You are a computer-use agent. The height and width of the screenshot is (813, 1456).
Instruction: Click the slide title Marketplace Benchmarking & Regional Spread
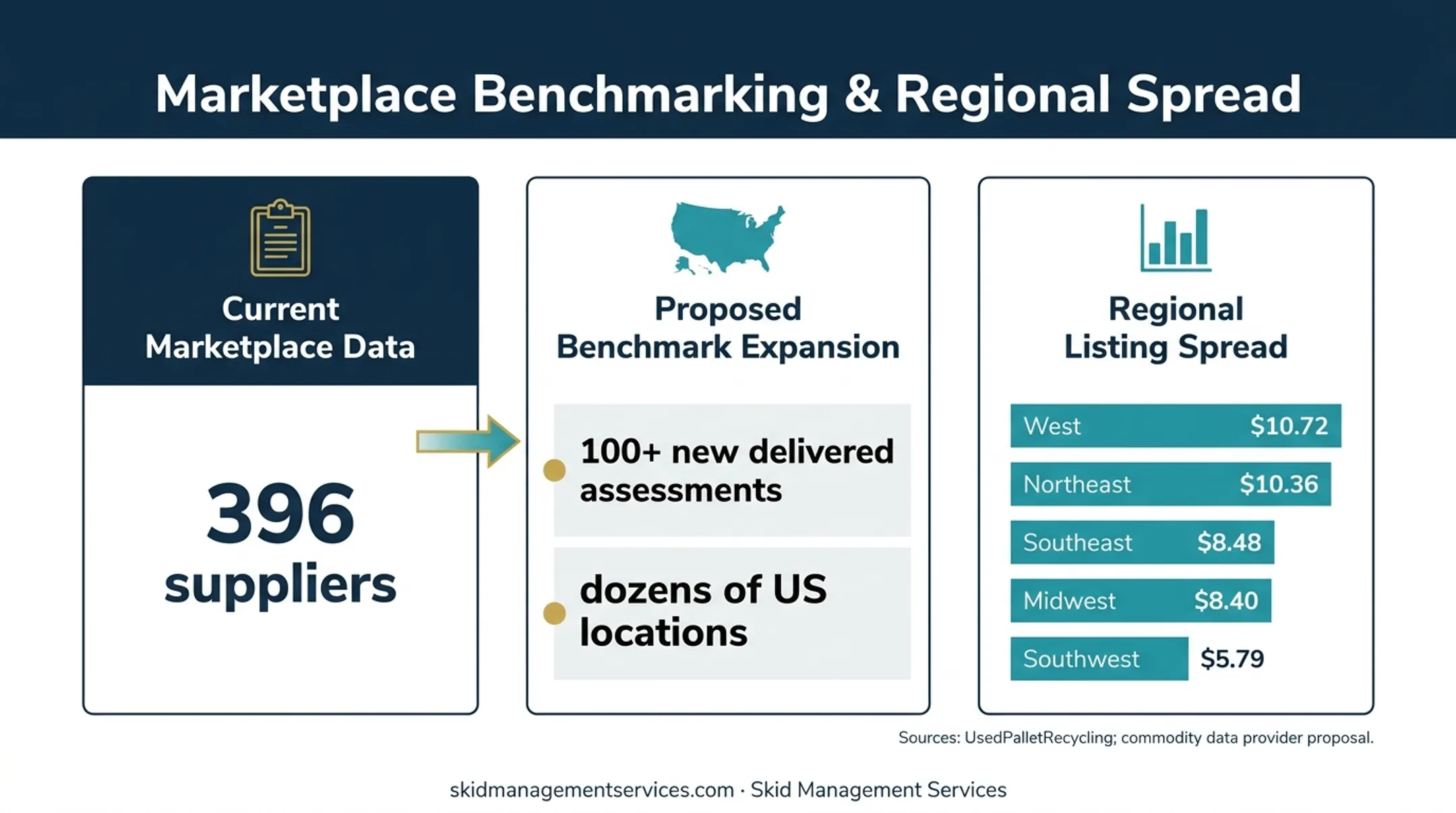(728, 94)
